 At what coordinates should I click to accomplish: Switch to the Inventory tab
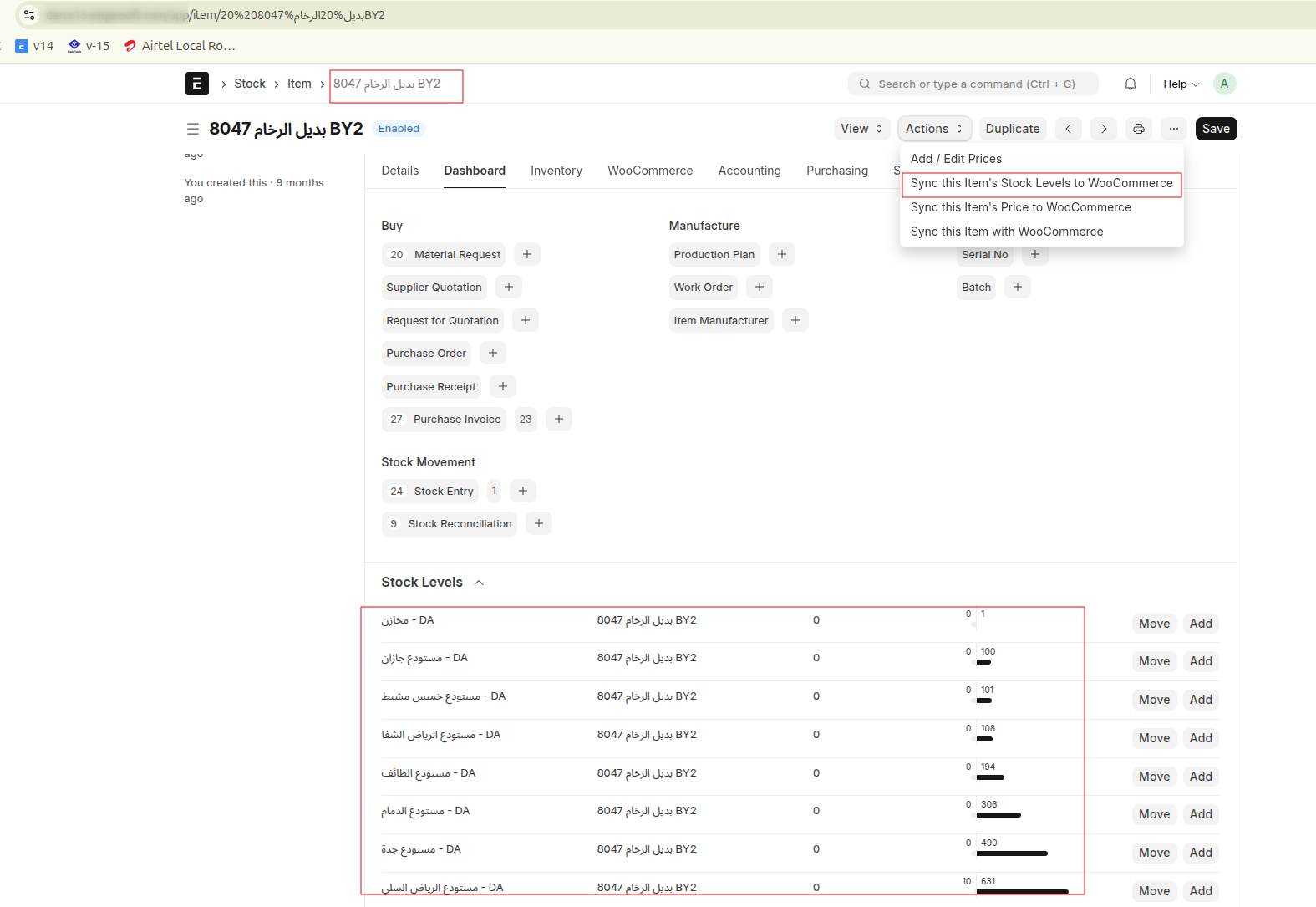(x=556, y=171)
